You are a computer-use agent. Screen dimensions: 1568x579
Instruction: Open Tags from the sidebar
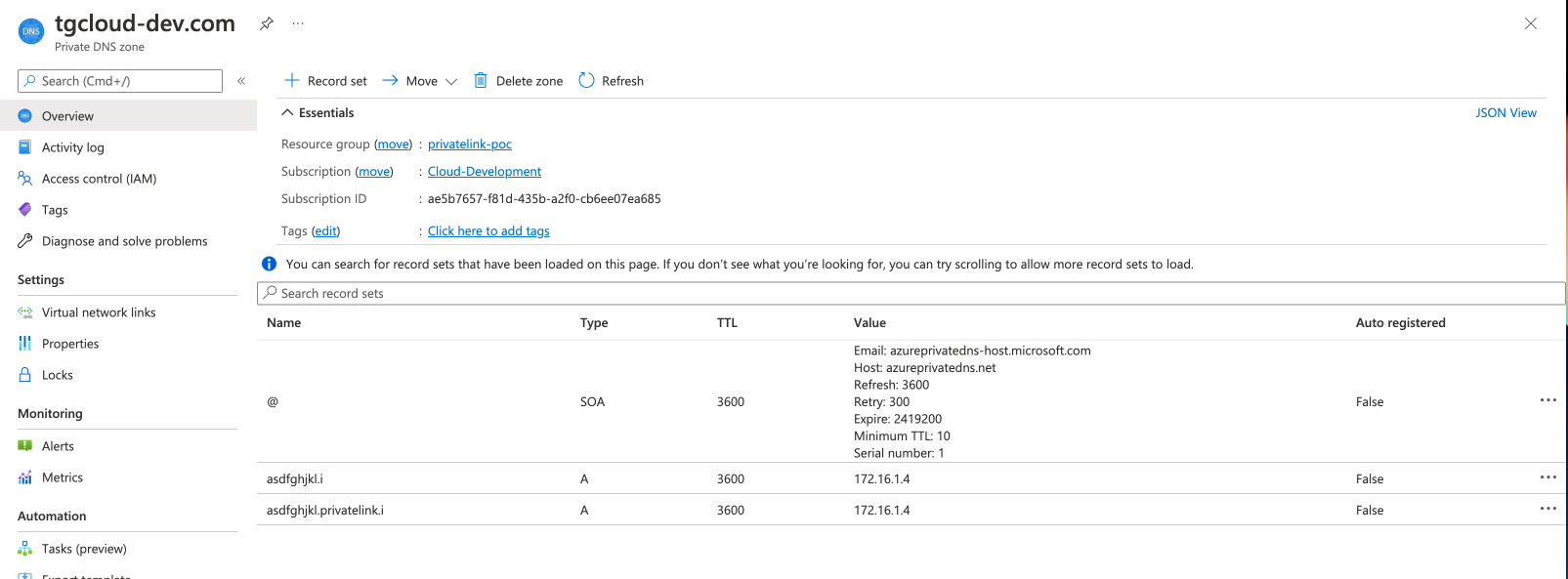coord(55,210)
